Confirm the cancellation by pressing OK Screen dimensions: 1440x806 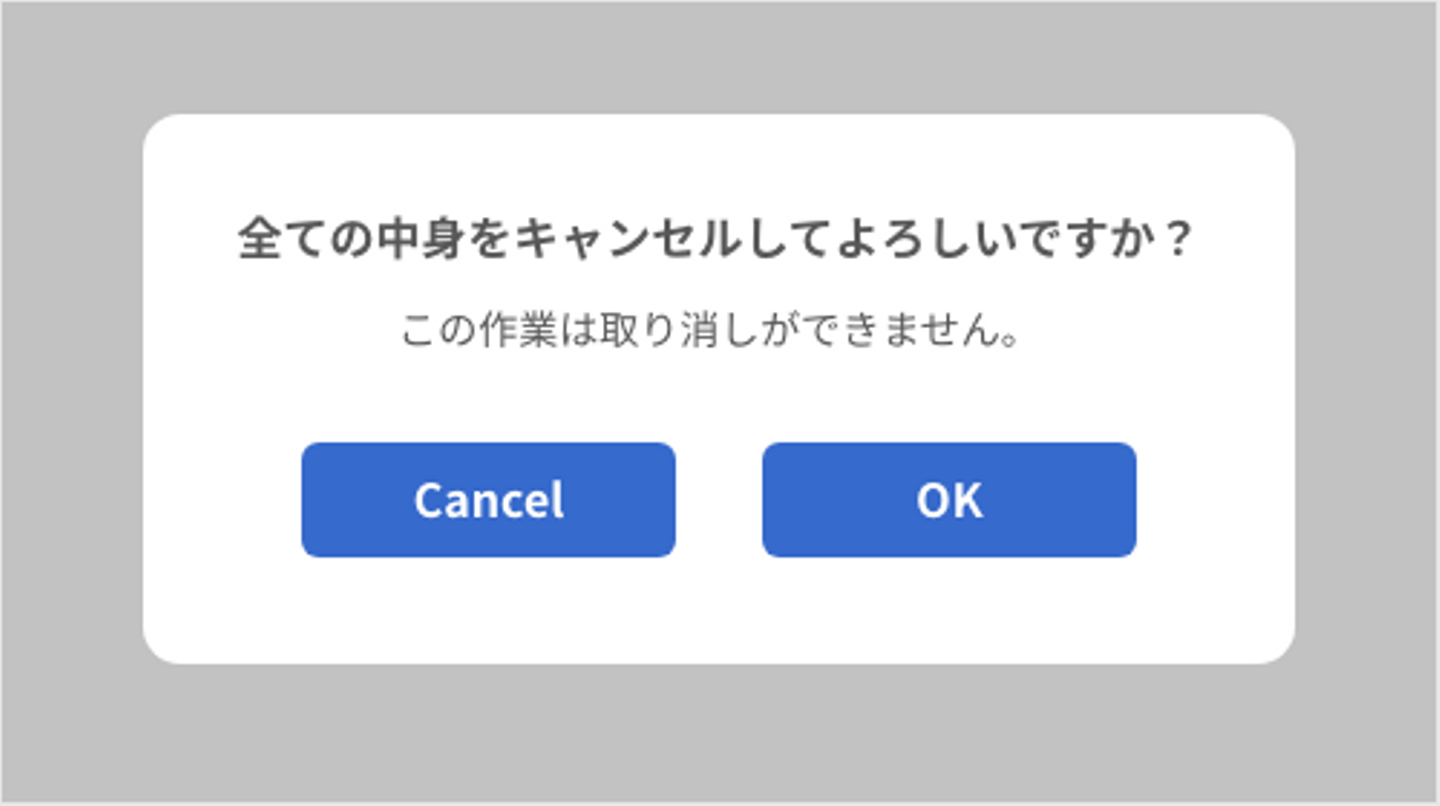click(948, 500)
